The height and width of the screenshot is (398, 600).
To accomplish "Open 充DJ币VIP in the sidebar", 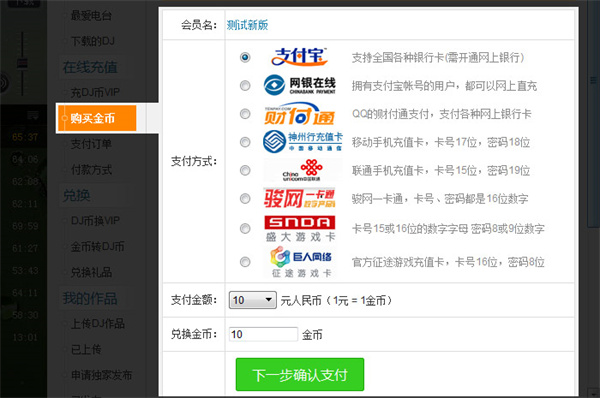I will pos(95,92).
